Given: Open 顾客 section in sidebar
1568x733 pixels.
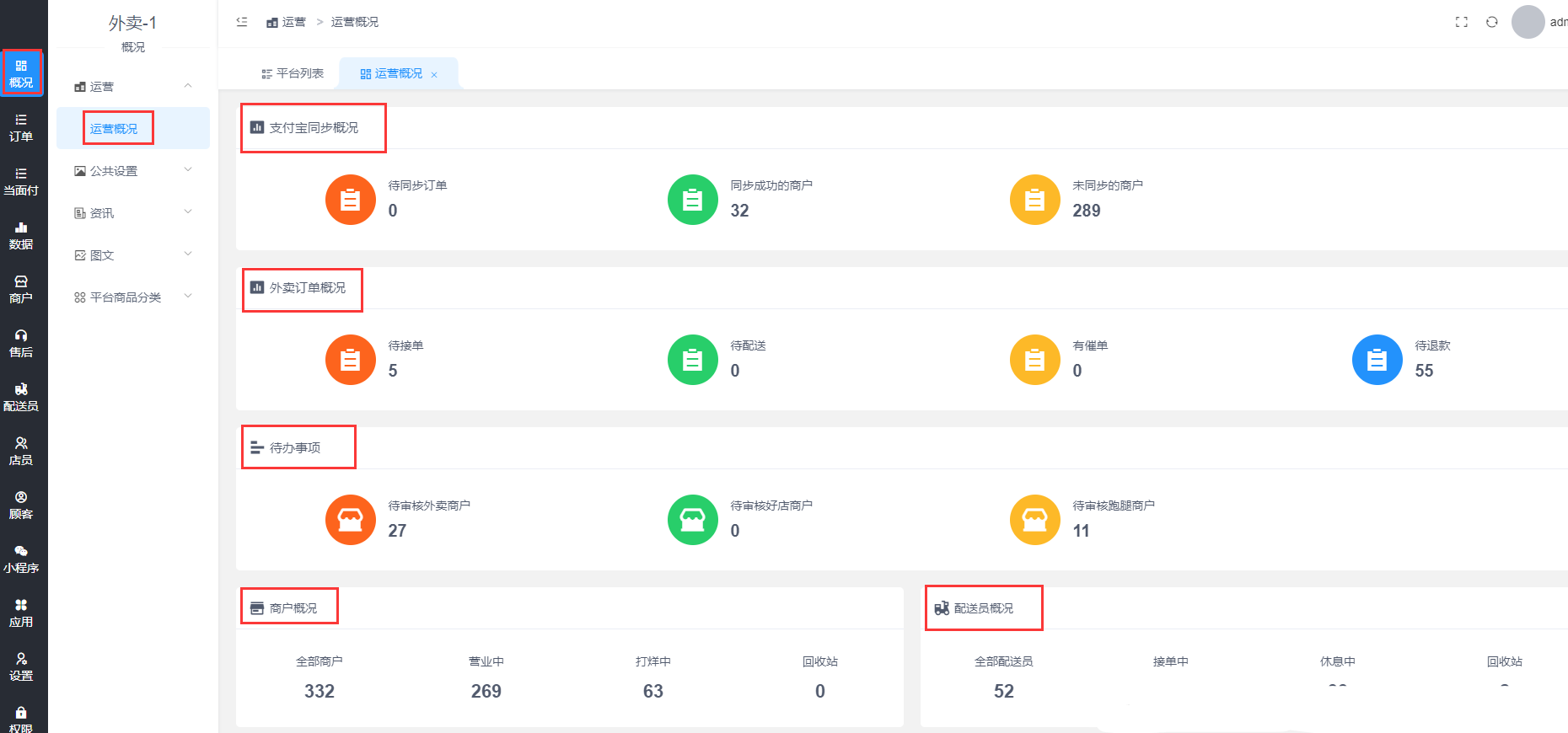Looking at the screenshot, I should (x=21, y=505).
